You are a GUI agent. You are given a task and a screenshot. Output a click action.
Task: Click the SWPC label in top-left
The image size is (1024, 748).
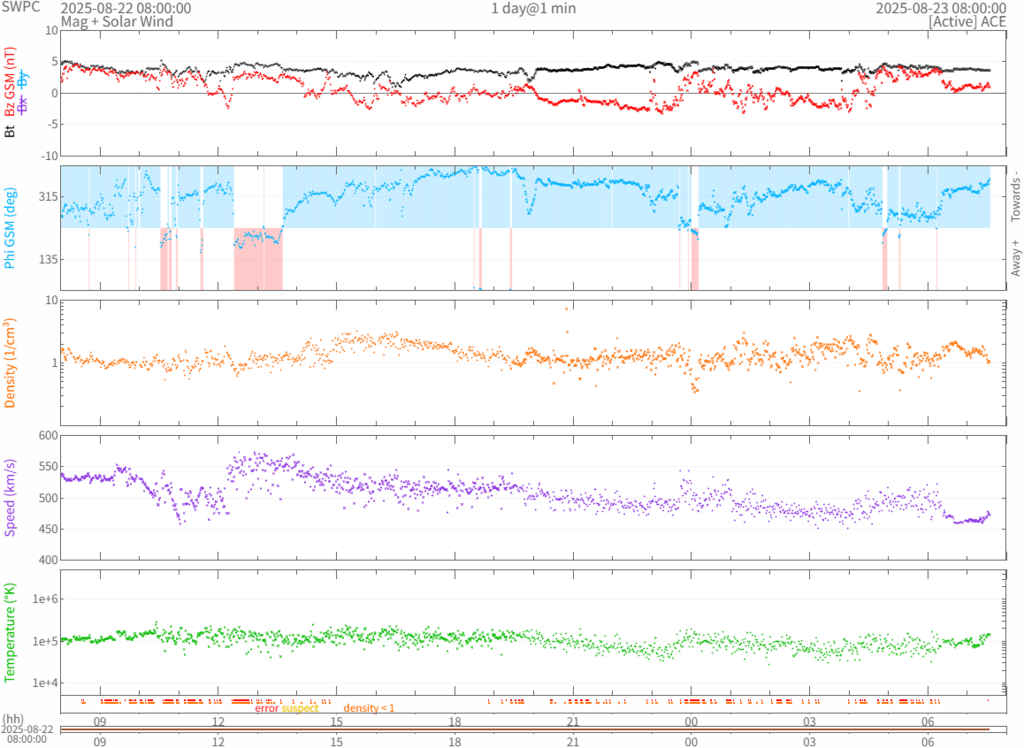click(x=21, y=8)
